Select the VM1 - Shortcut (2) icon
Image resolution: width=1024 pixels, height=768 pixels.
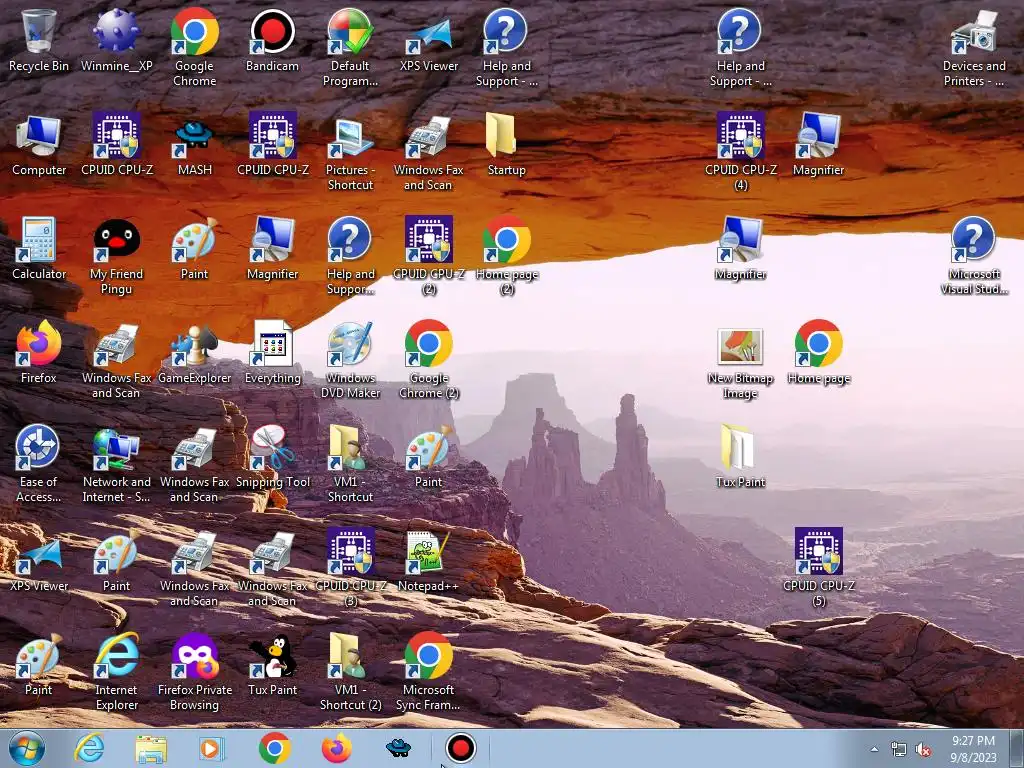pos(350,671)
